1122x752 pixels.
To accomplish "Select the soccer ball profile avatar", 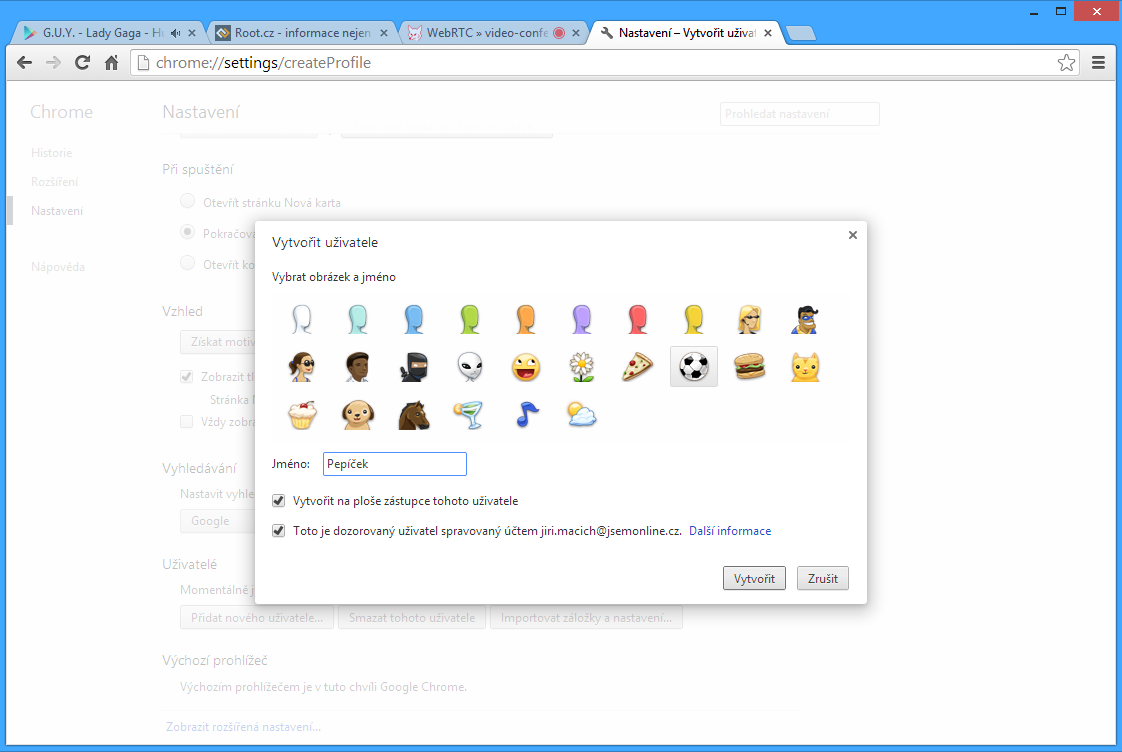I will point(693,366).
